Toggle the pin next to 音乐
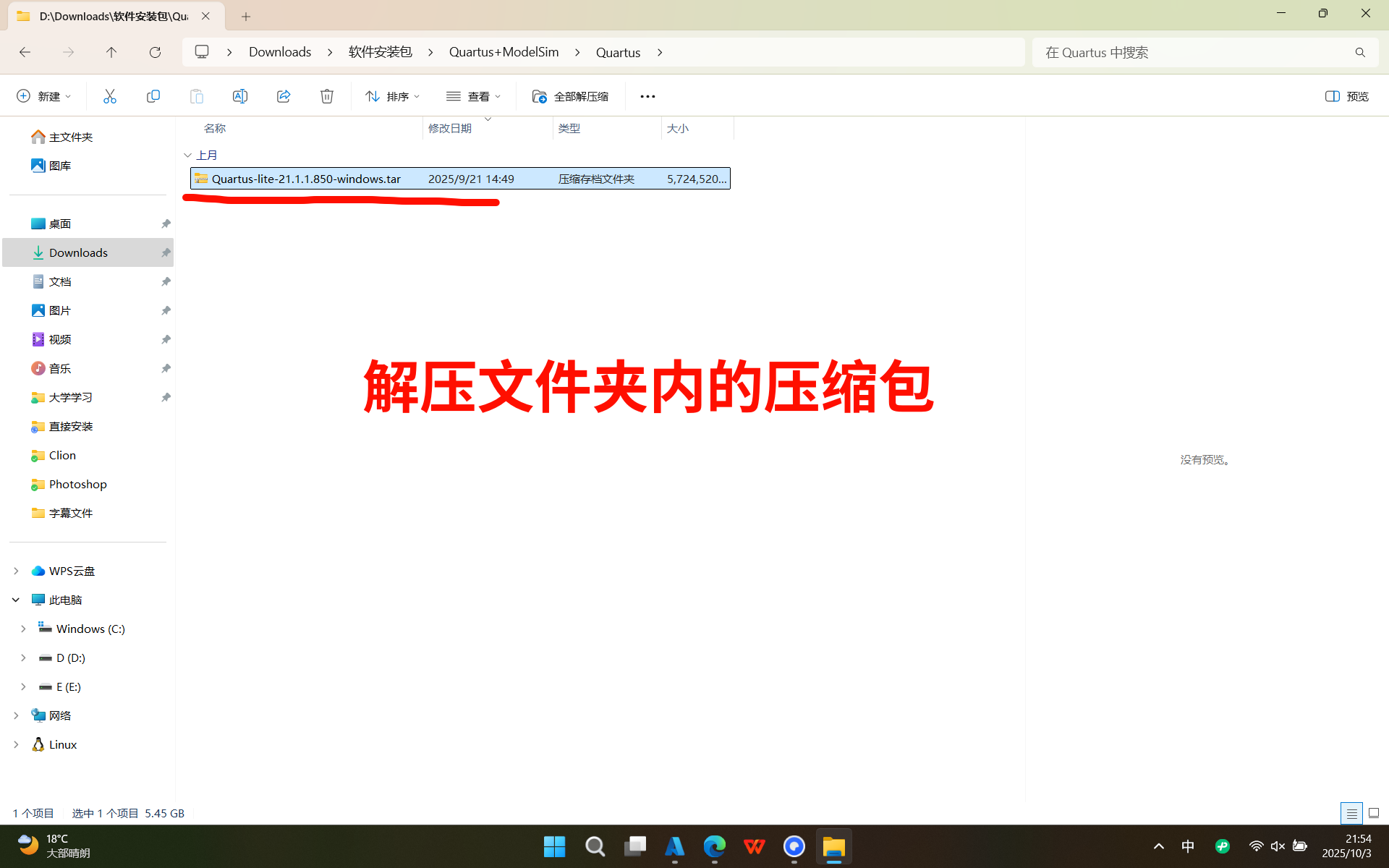This screenshot has height=868, width=1389. (x=166, y=368)
